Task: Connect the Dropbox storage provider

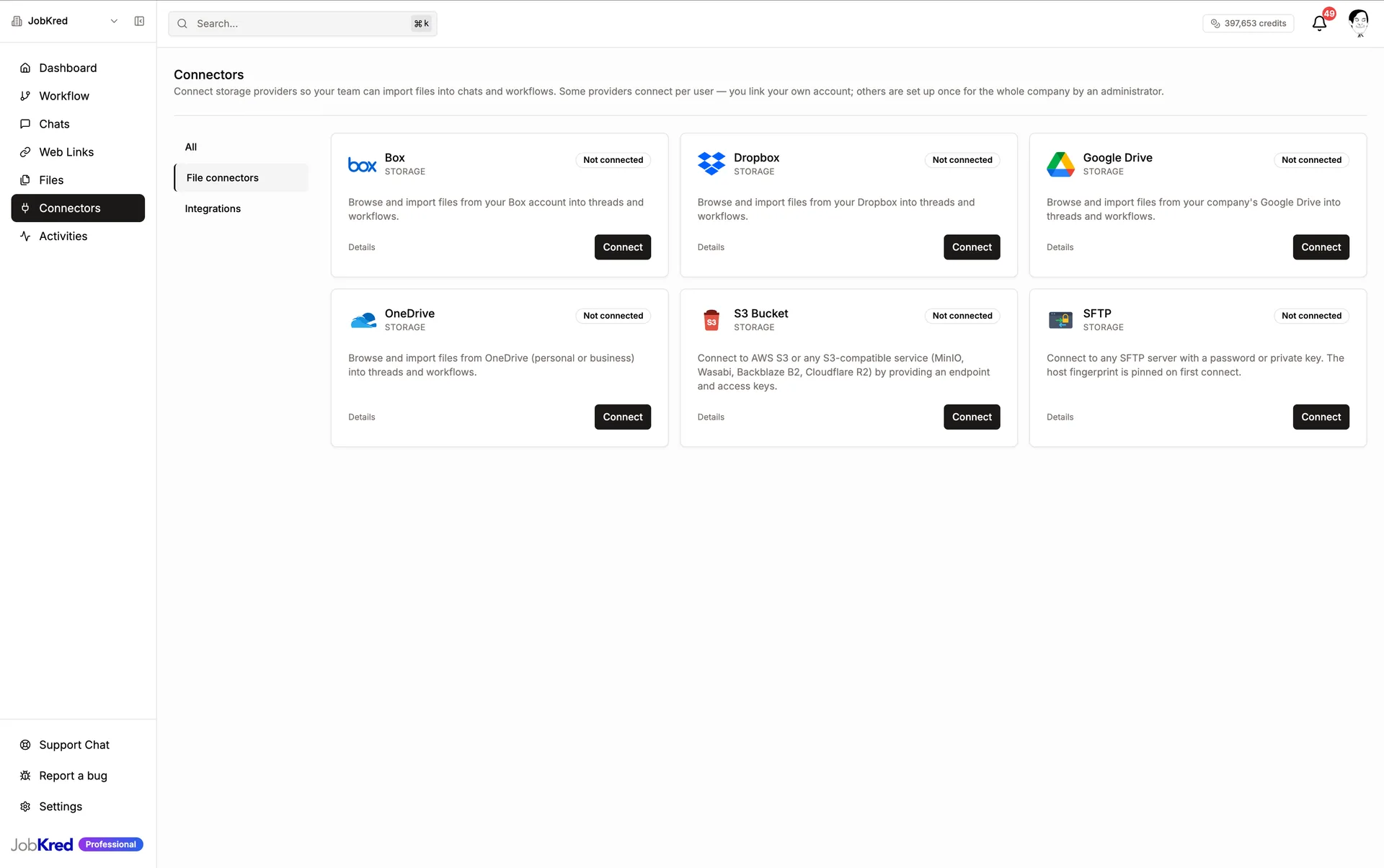Action: [x=972, y=247]
